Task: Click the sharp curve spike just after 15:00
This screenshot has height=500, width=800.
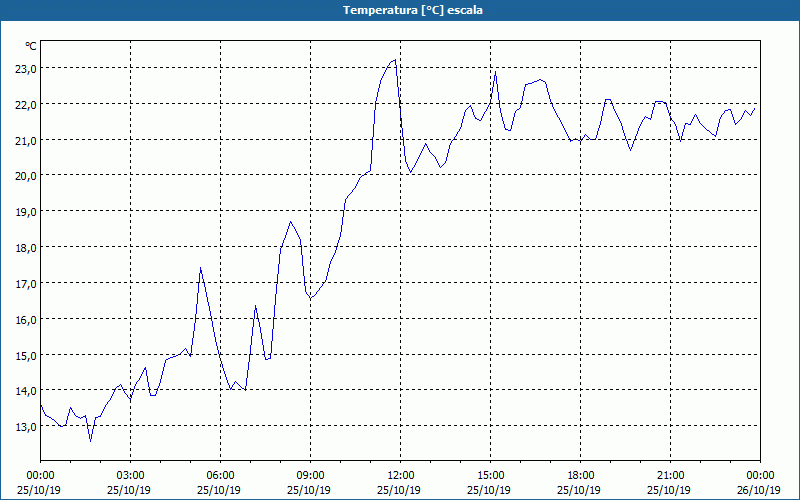Action: coord(495,72)
